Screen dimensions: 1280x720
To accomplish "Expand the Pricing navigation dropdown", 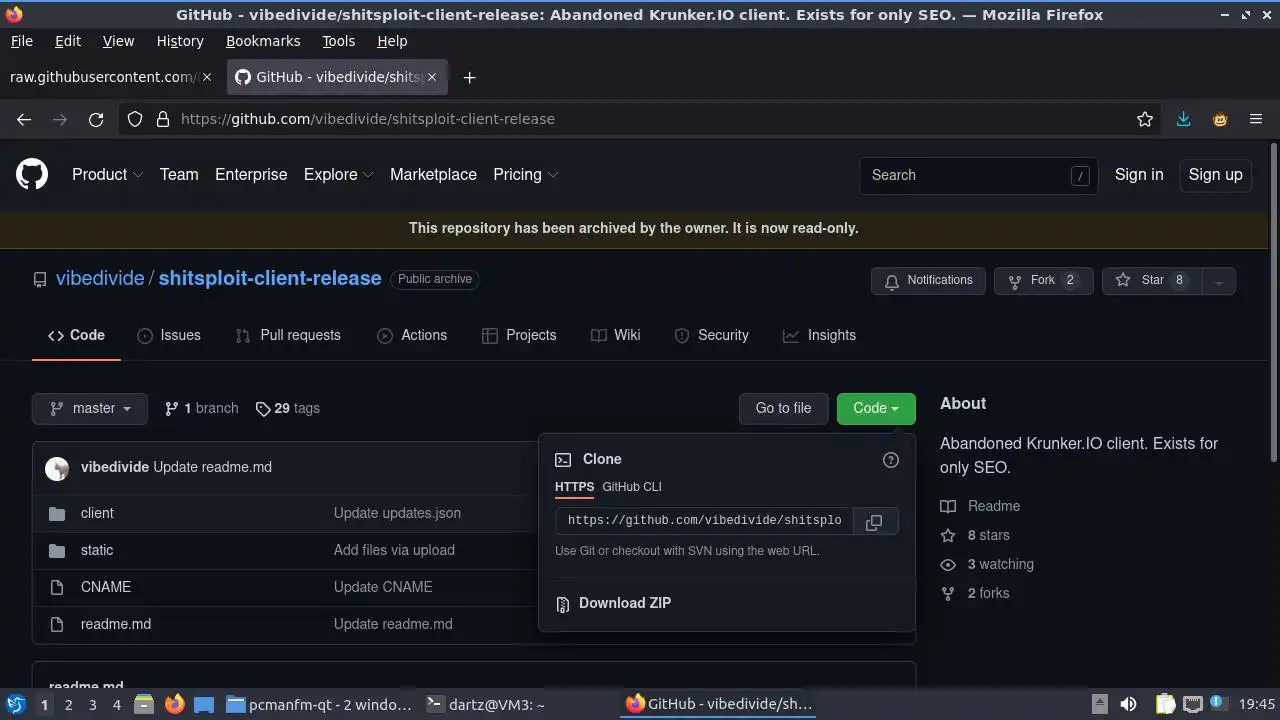I will click(525, 175).
